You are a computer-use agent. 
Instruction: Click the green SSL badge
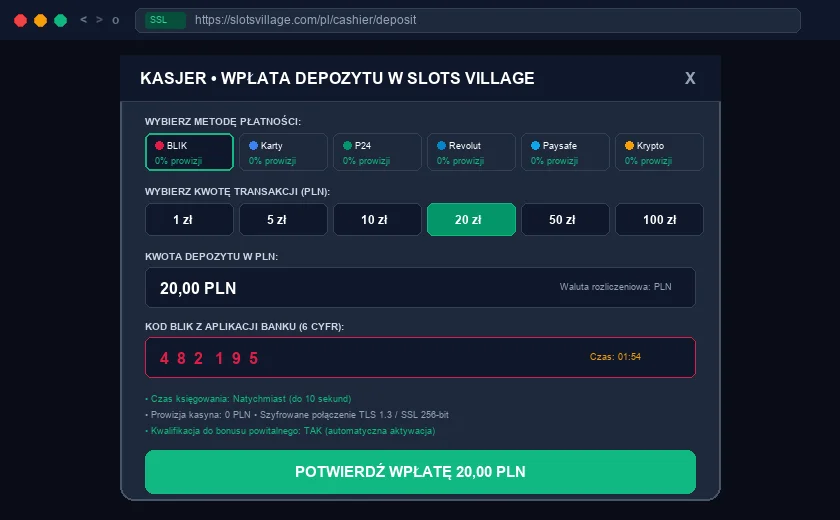point(166,20)
